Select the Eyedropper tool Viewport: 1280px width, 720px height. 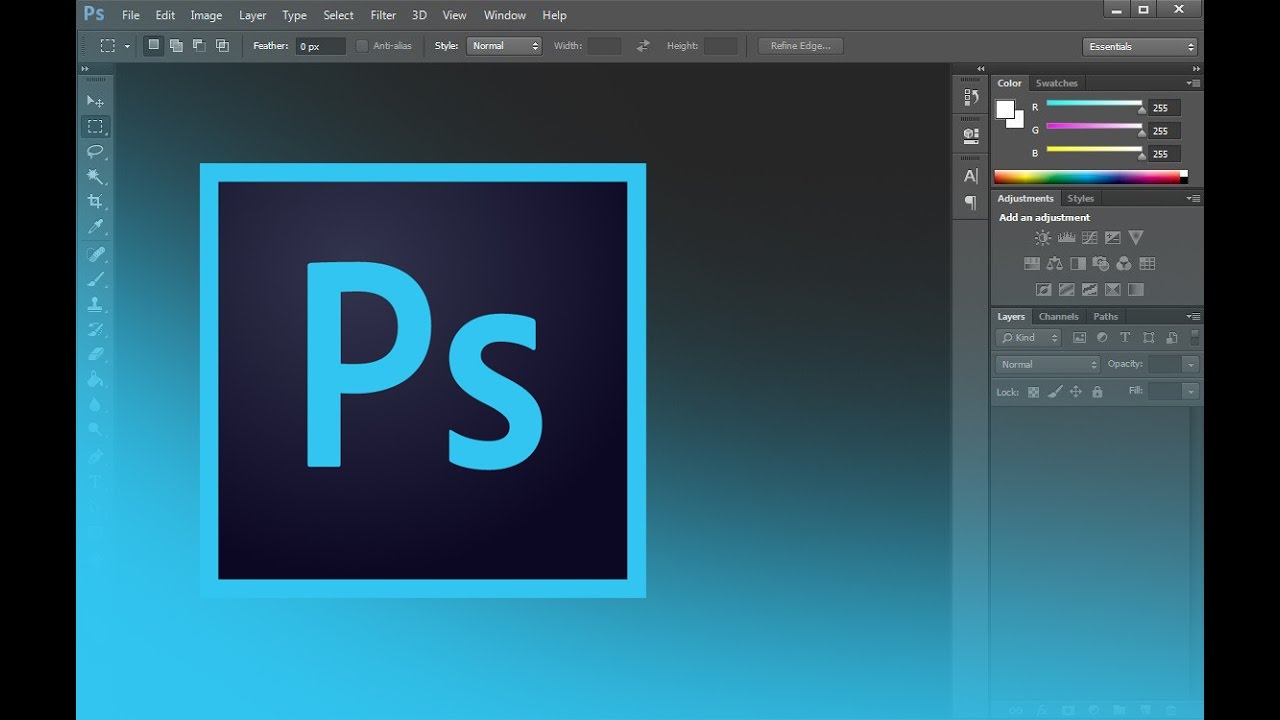[x=95, y=227]
